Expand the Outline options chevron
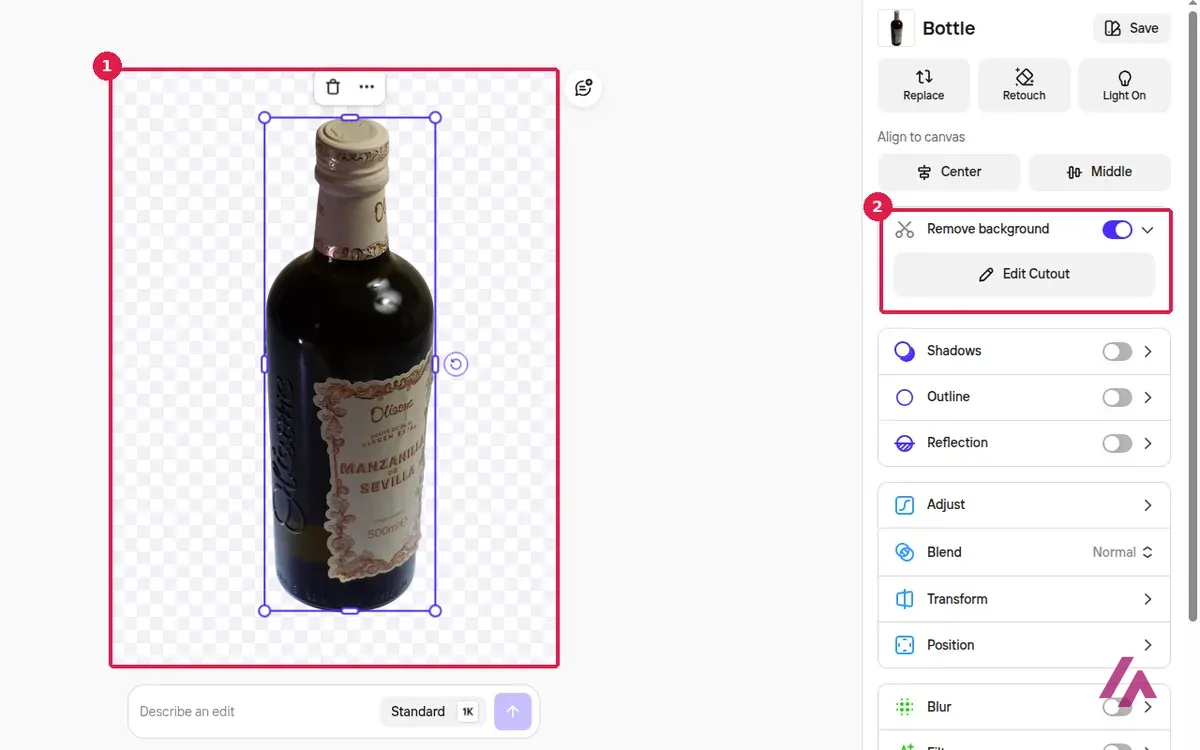The width and height of the screenshot is (1200, 750). pos(1148,397)
